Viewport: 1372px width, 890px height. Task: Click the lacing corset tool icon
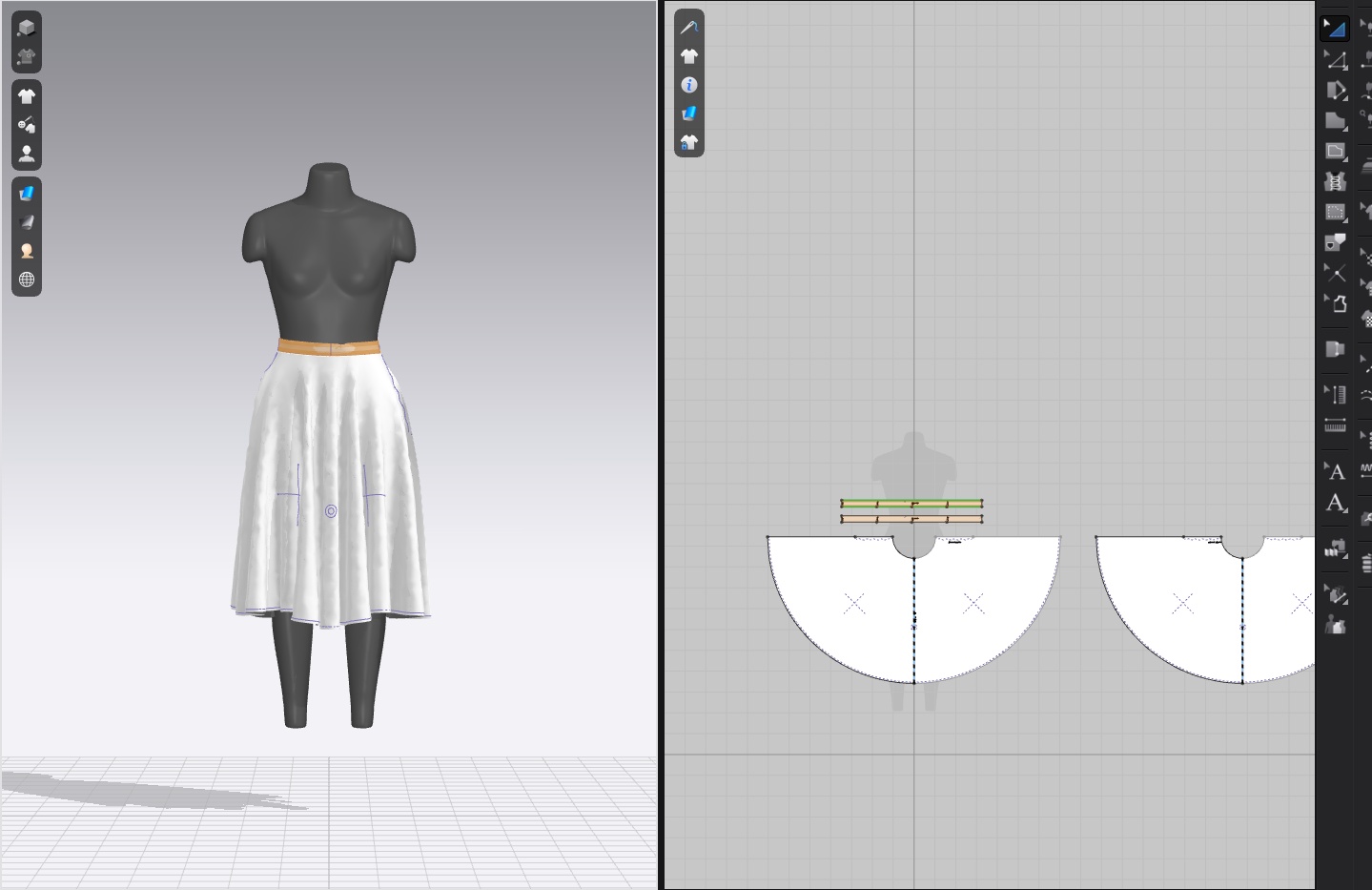click(x=1335, y=181)
